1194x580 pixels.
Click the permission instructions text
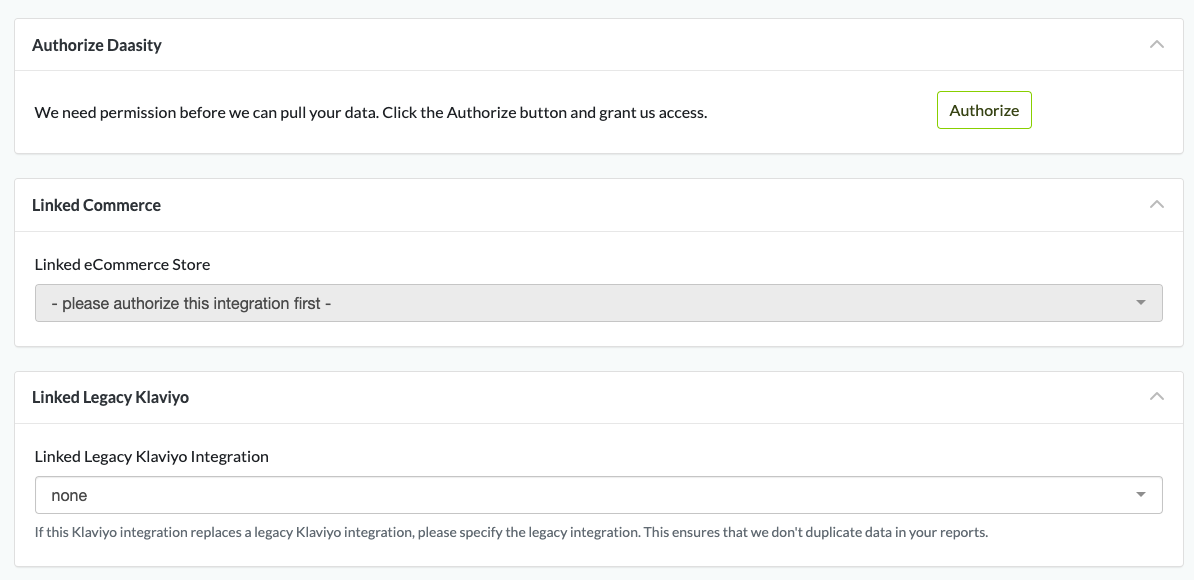pos(370,113)
